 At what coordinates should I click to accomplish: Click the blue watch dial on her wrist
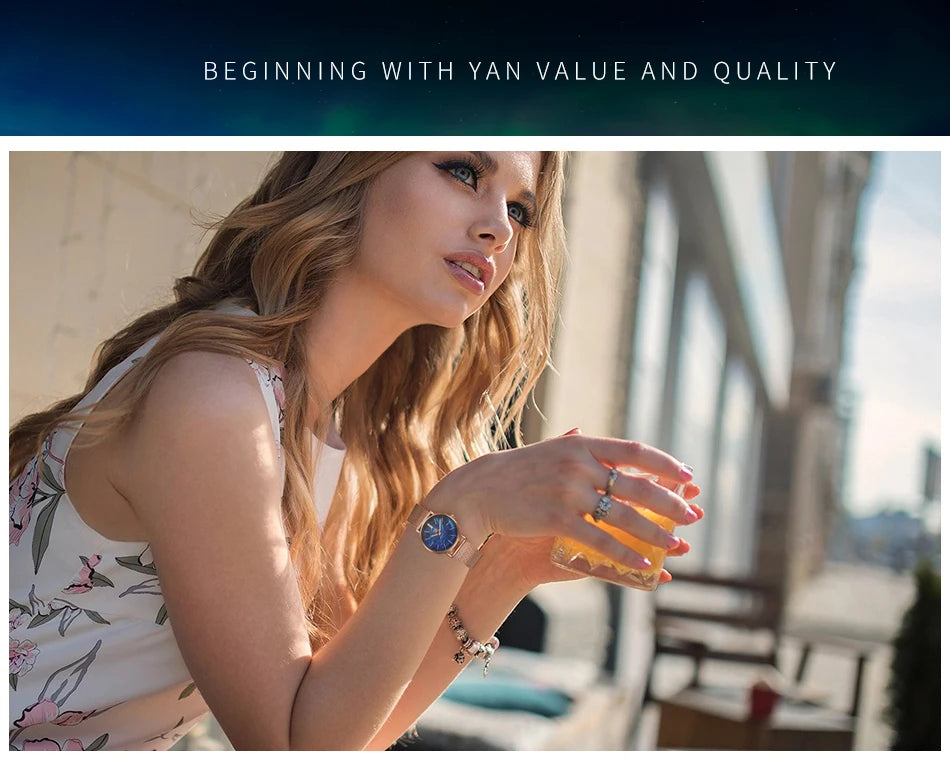439,533
